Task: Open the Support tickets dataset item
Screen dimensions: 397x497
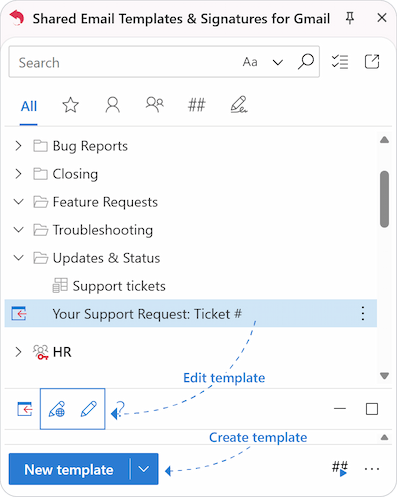Action: (119, 286)
